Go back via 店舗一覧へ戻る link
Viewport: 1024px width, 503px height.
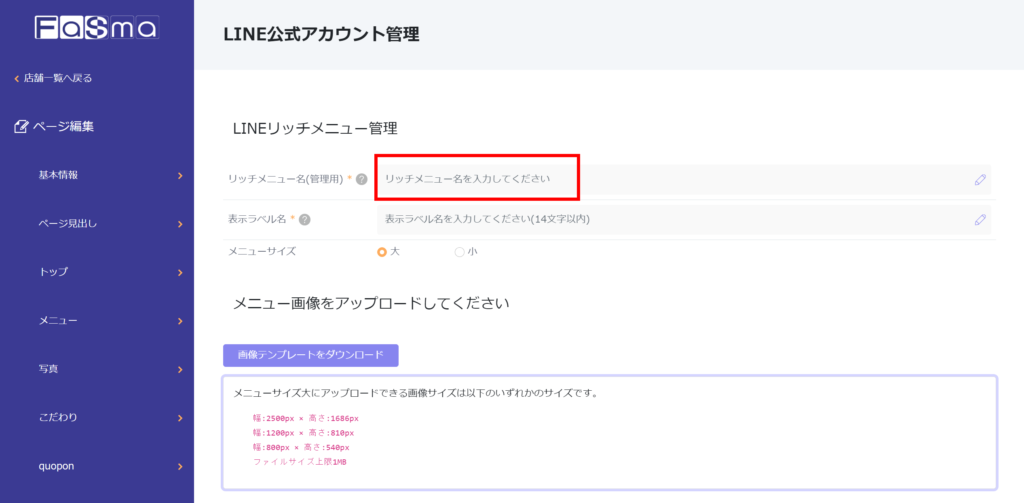pos(58,78)
